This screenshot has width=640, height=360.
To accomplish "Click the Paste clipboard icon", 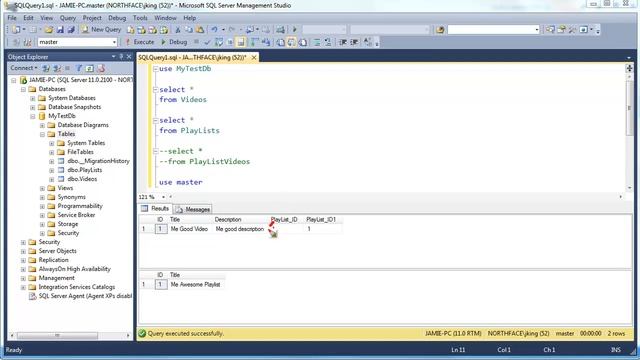I will pyautogui.click(x=200, y=30).
